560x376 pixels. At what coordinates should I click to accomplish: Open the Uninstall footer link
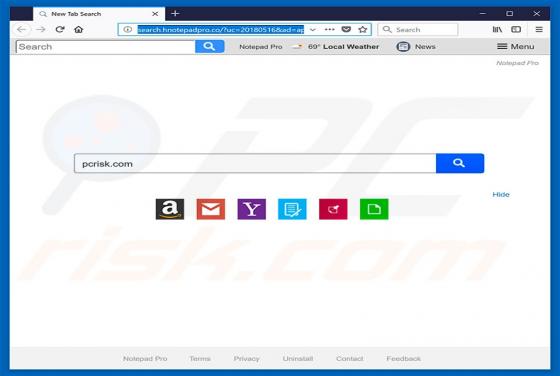pos(298,359)
